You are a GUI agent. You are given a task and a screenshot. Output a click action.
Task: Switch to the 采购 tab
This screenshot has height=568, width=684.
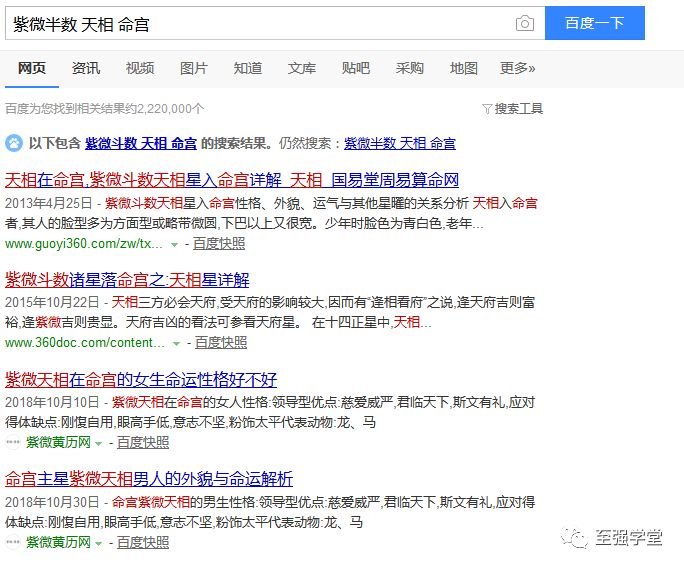click(410, 68)
